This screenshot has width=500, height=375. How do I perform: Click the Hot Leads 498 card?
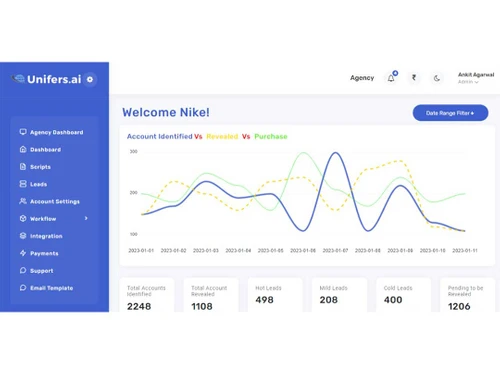point(275,295)
